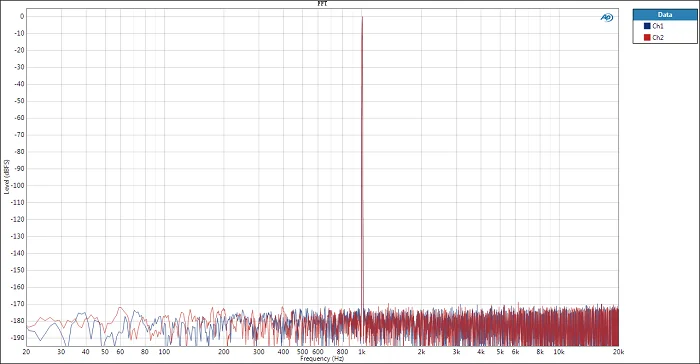Click the 100 tick on the frequency axis
Image resolution: width=700 pixels, height=364 pixels.
164,352
